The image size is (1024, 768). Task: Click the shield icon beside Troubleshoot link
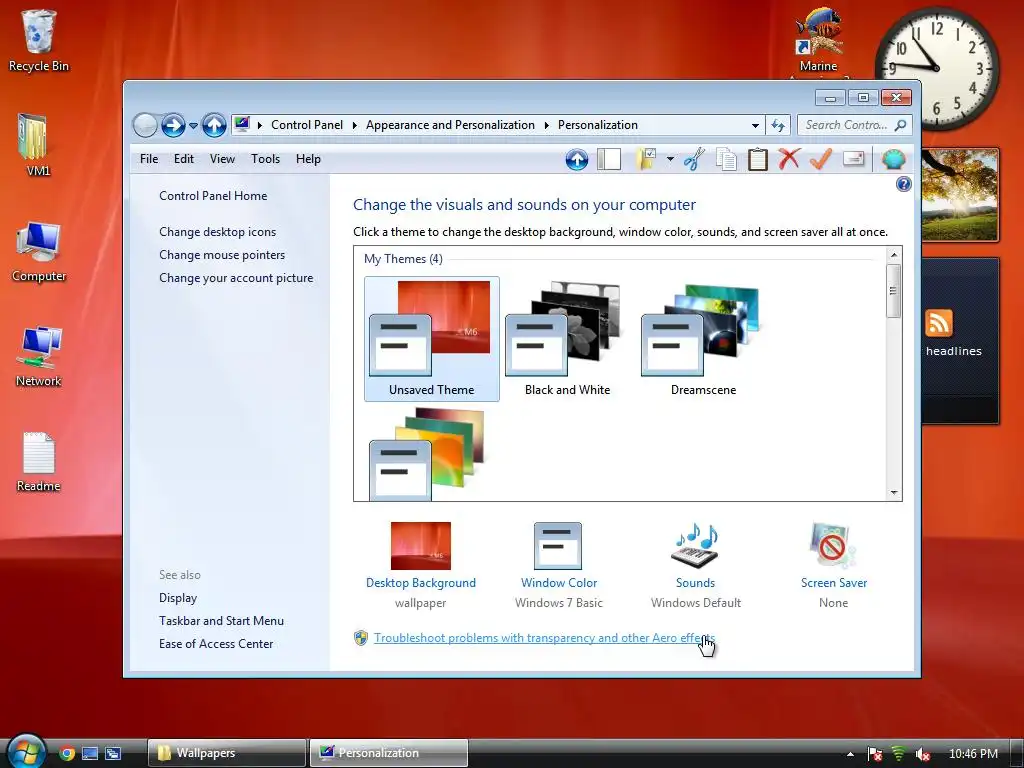[x=360, y=638]
